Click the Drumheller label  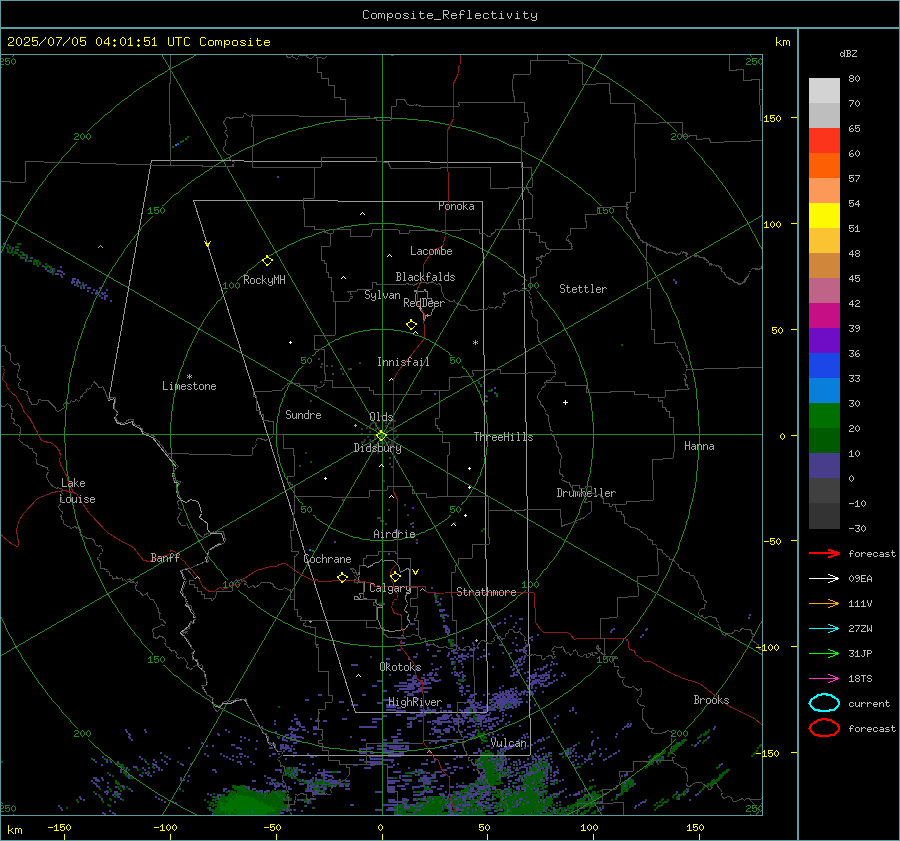586,493
